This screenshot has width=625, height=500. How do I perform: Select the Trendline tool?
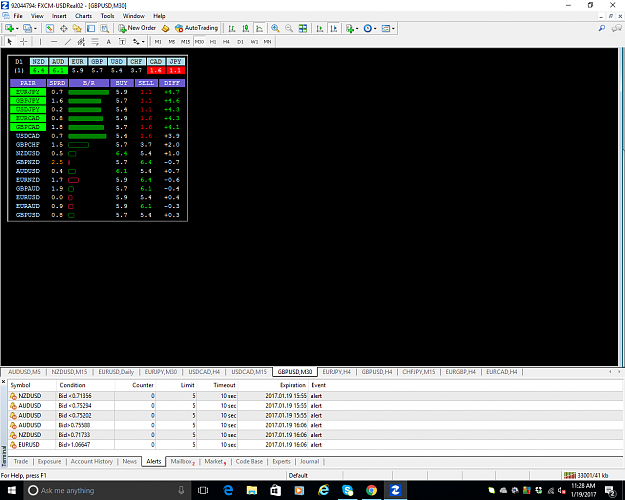tap(68, 41)
